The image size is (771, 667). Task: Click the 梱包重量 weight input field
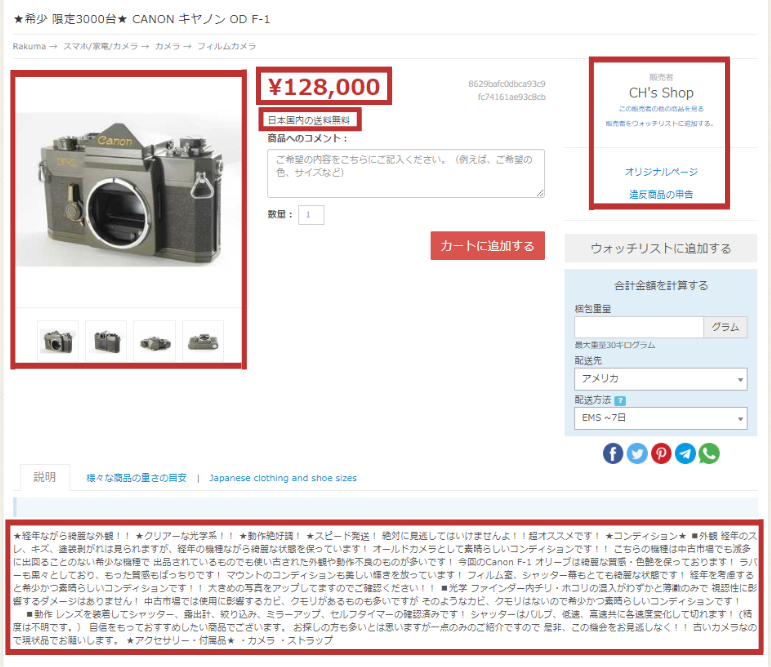pyautogui.click(x=639, y=327)
